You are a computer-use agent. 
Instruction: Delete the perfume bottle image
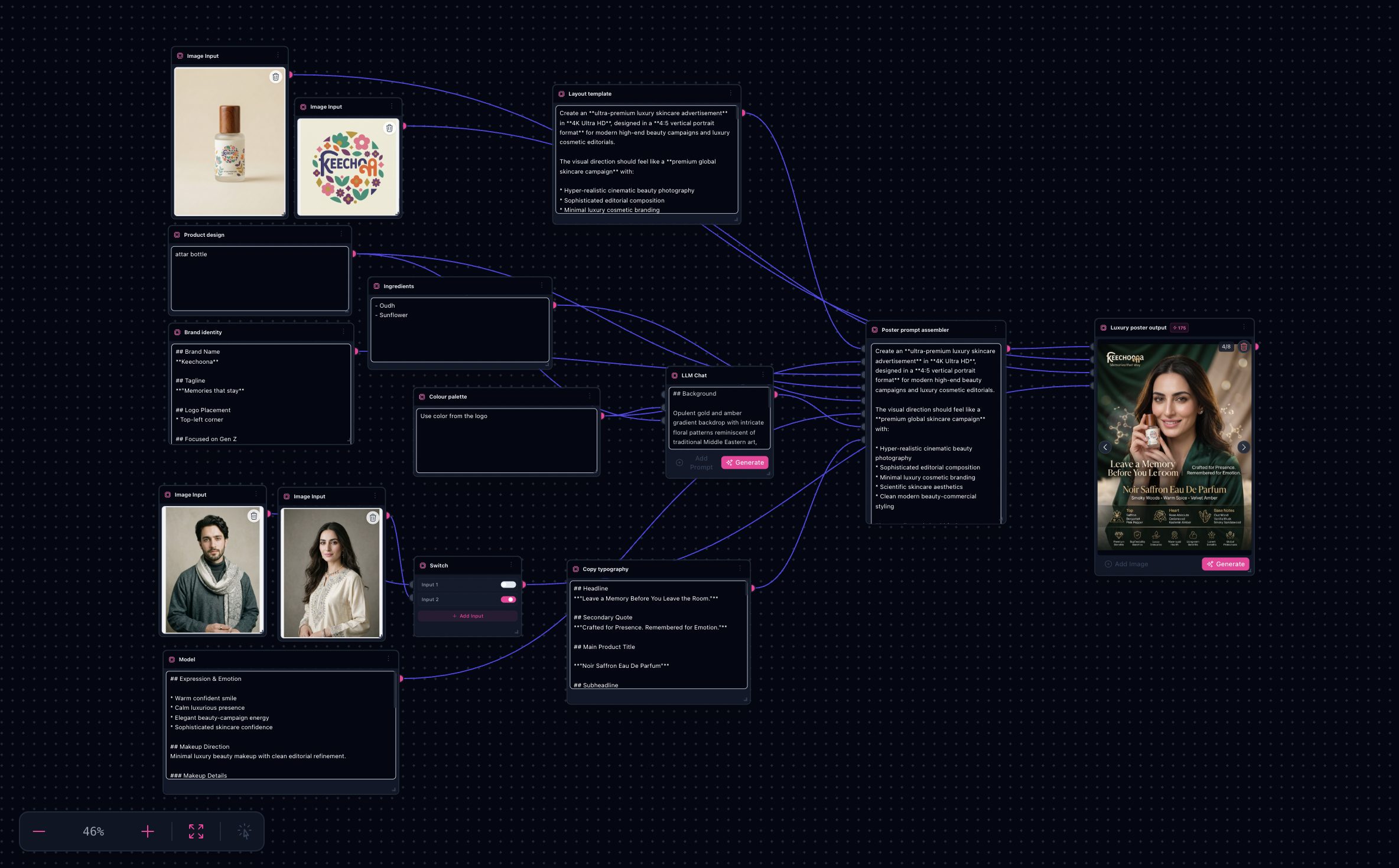(275, 77)
